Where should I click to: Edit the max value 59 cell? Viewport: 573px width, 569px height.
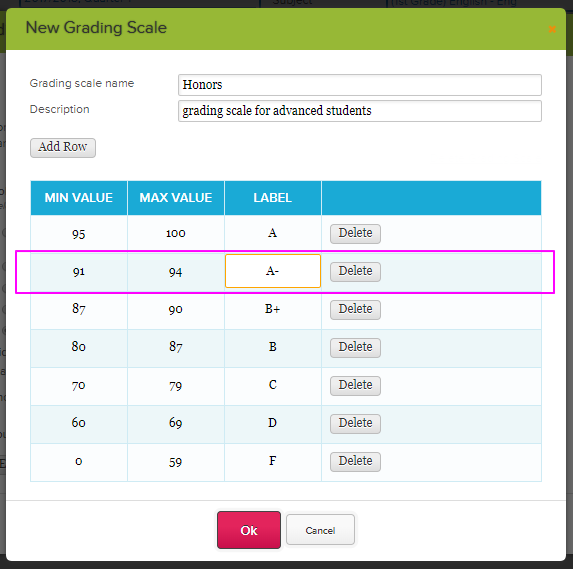coord(176,462)
